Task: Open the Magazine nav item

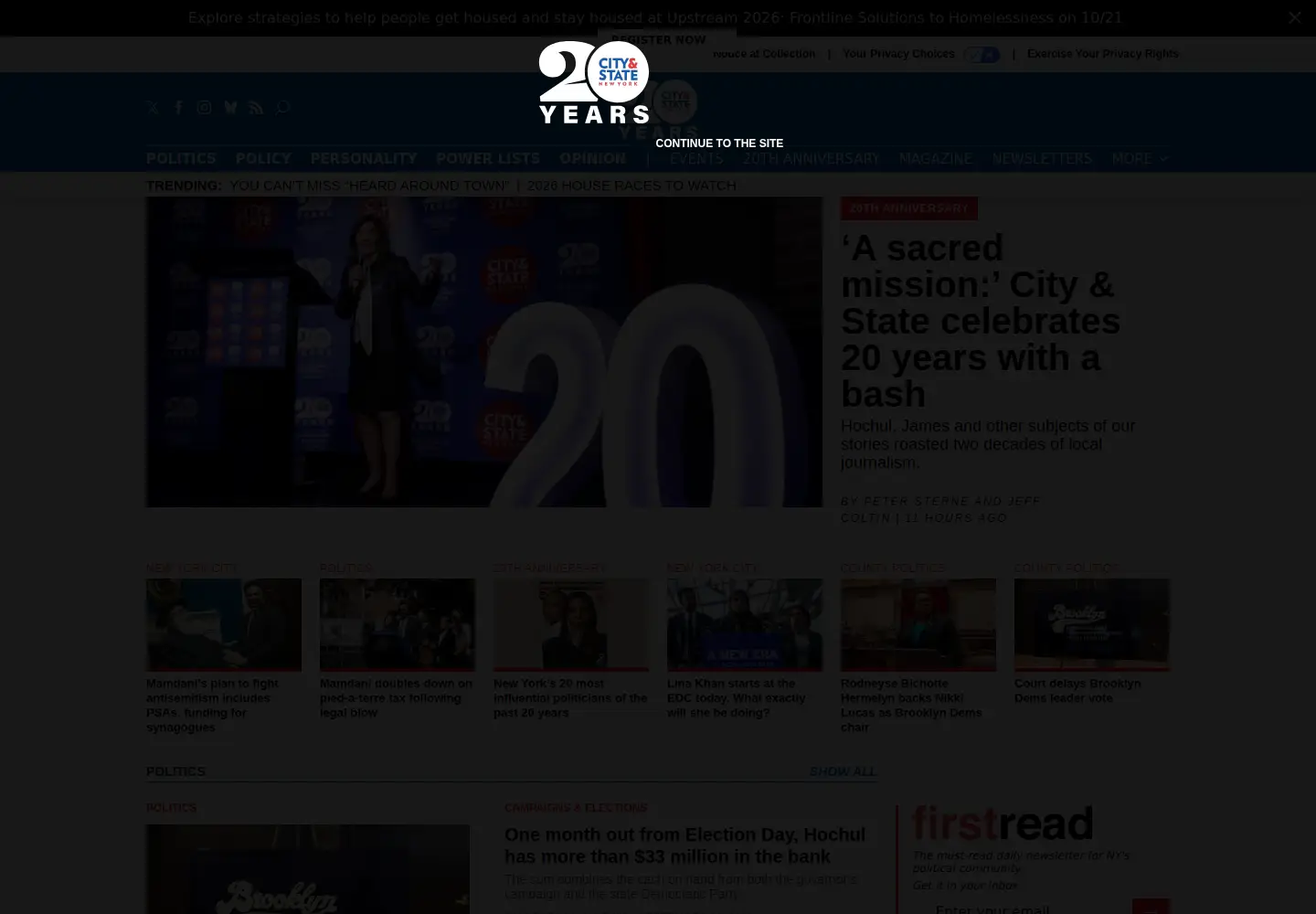Action: point(935,158)
